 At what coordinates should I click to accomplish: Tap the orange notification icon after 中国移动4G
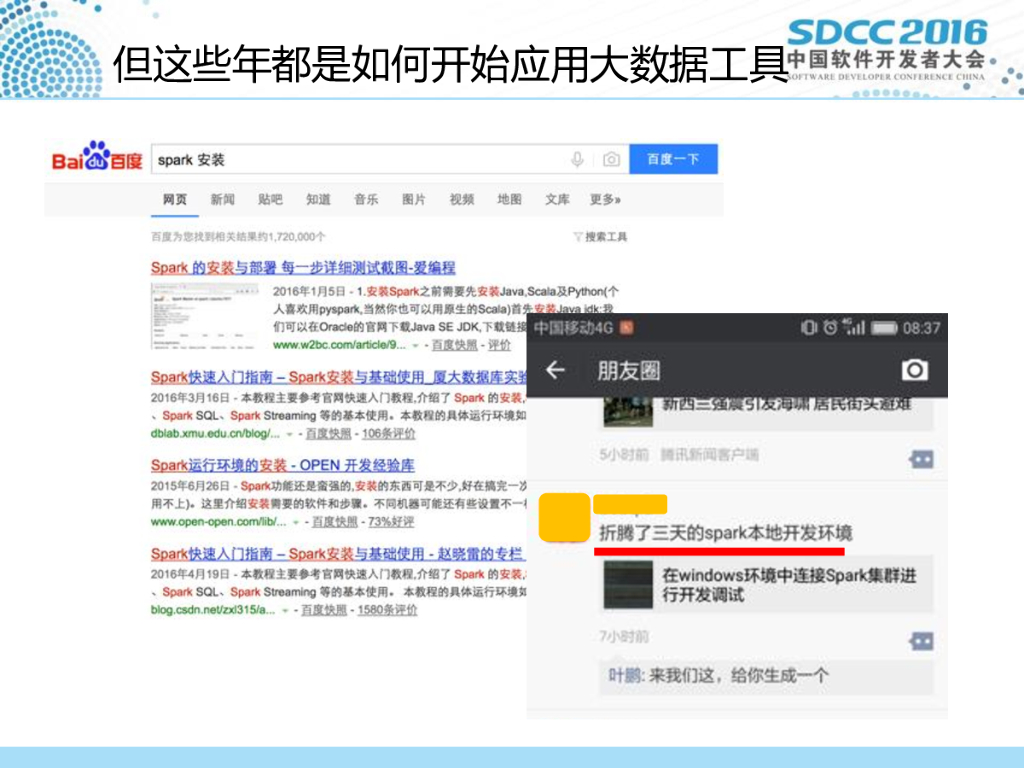click(626, 328)
